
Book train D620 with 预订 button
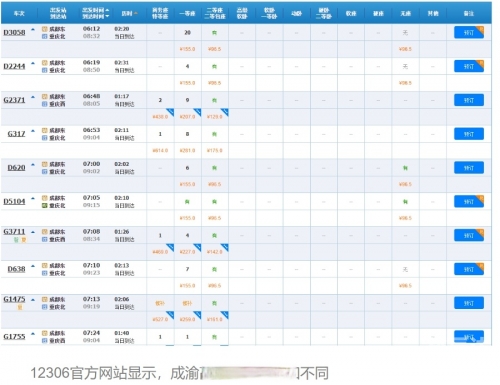[x=469, y=168]
